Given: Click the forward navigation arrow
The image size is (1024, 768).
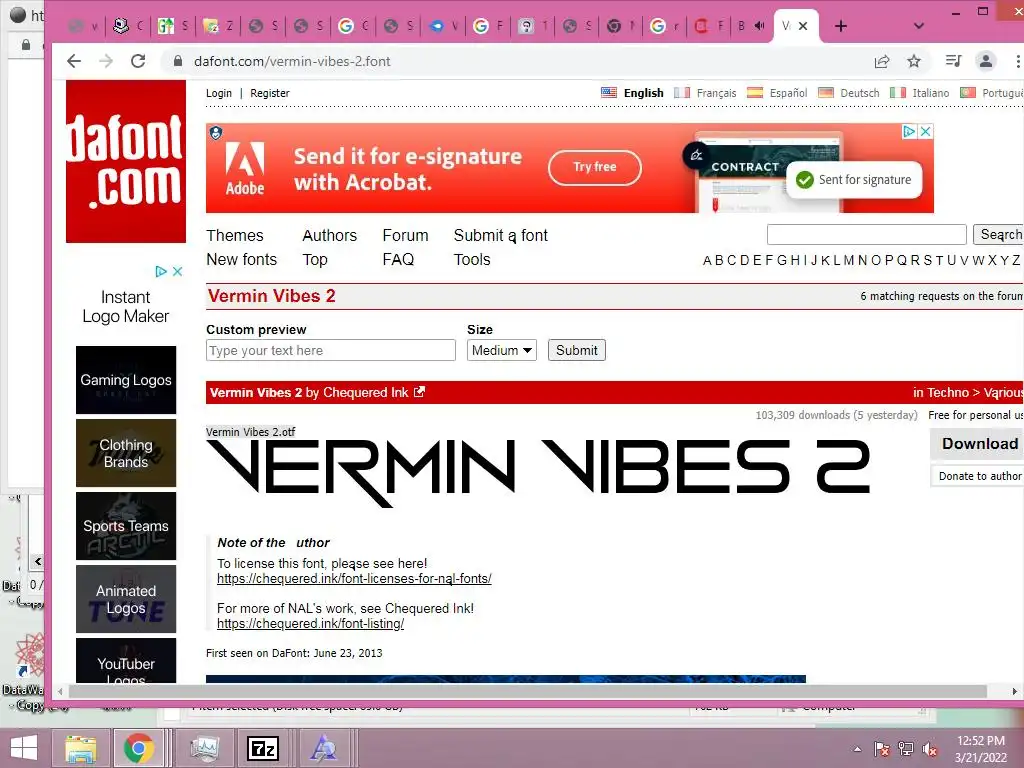Looking at the screenshot, I should coord(106,61).
